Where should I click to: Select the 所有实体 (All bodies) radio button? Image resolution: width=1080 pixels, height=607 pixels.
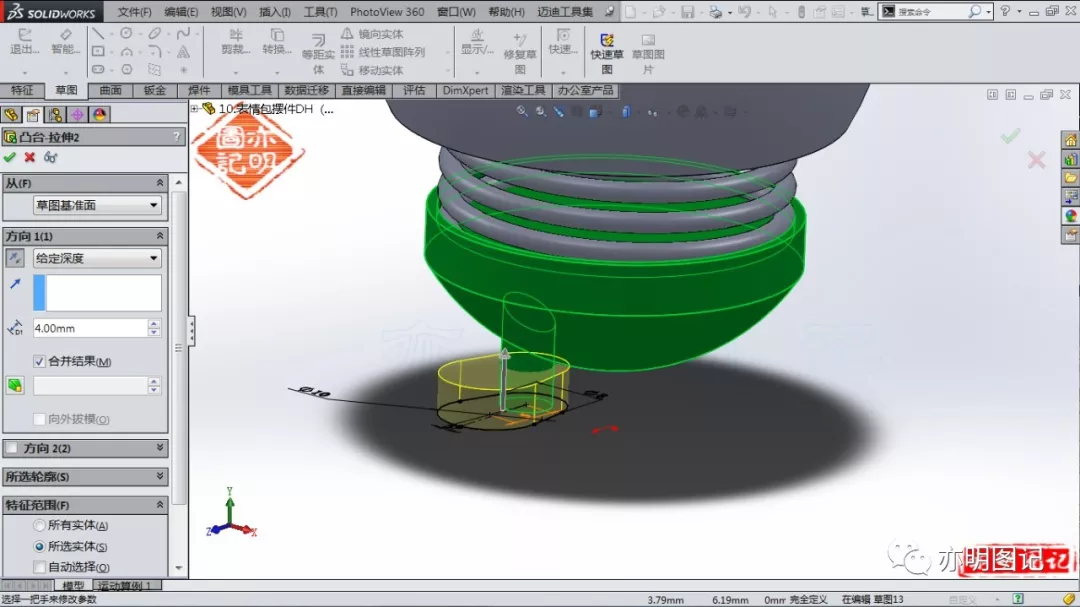39,526
